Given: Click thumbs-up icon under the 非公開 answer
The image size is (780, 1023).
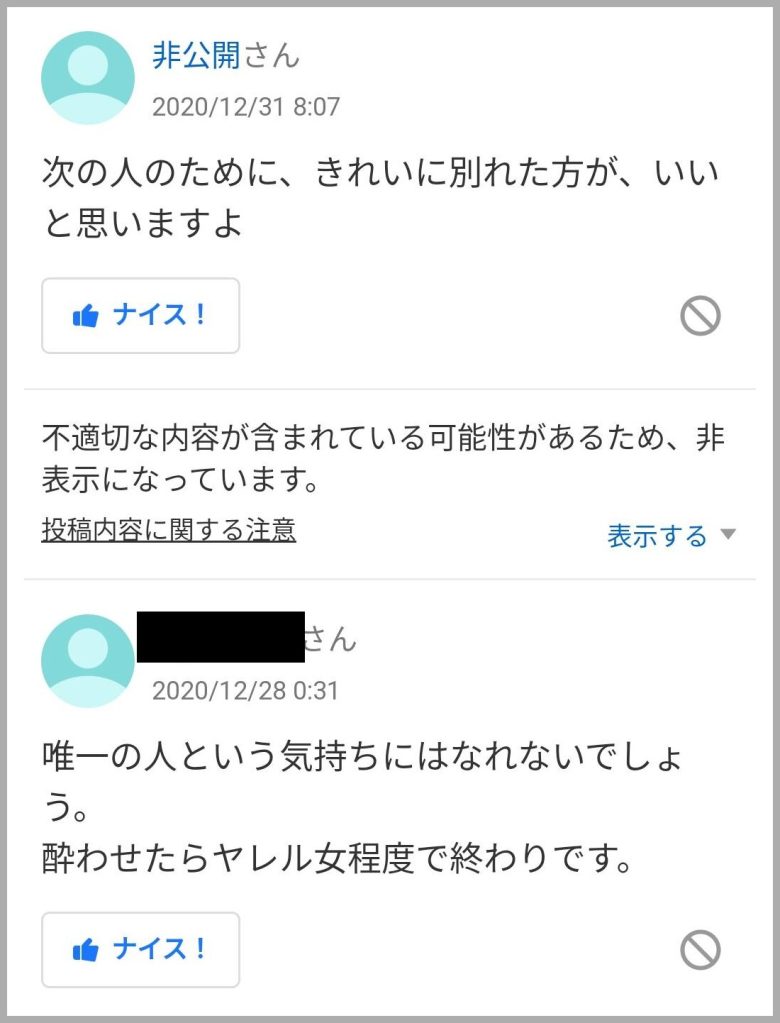Looking at the screenshot, I should (86, 317).
